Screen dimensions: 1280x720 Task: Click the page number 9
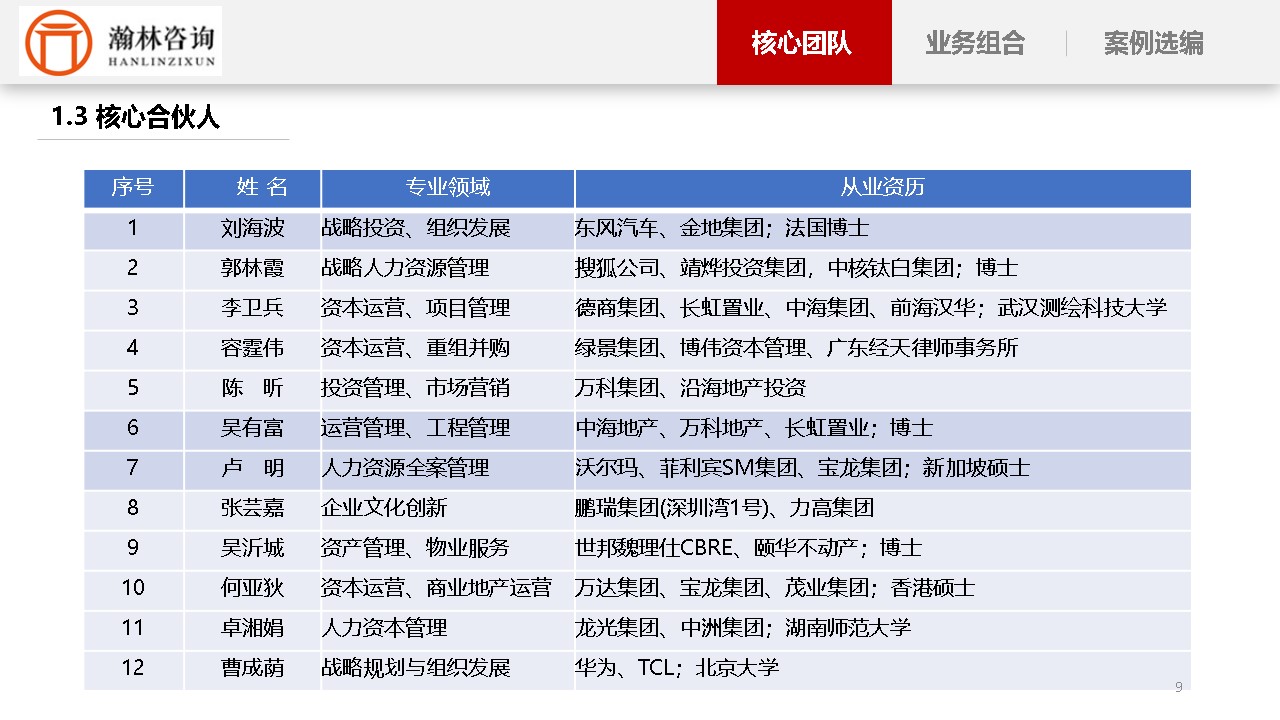click(1179, 687)
